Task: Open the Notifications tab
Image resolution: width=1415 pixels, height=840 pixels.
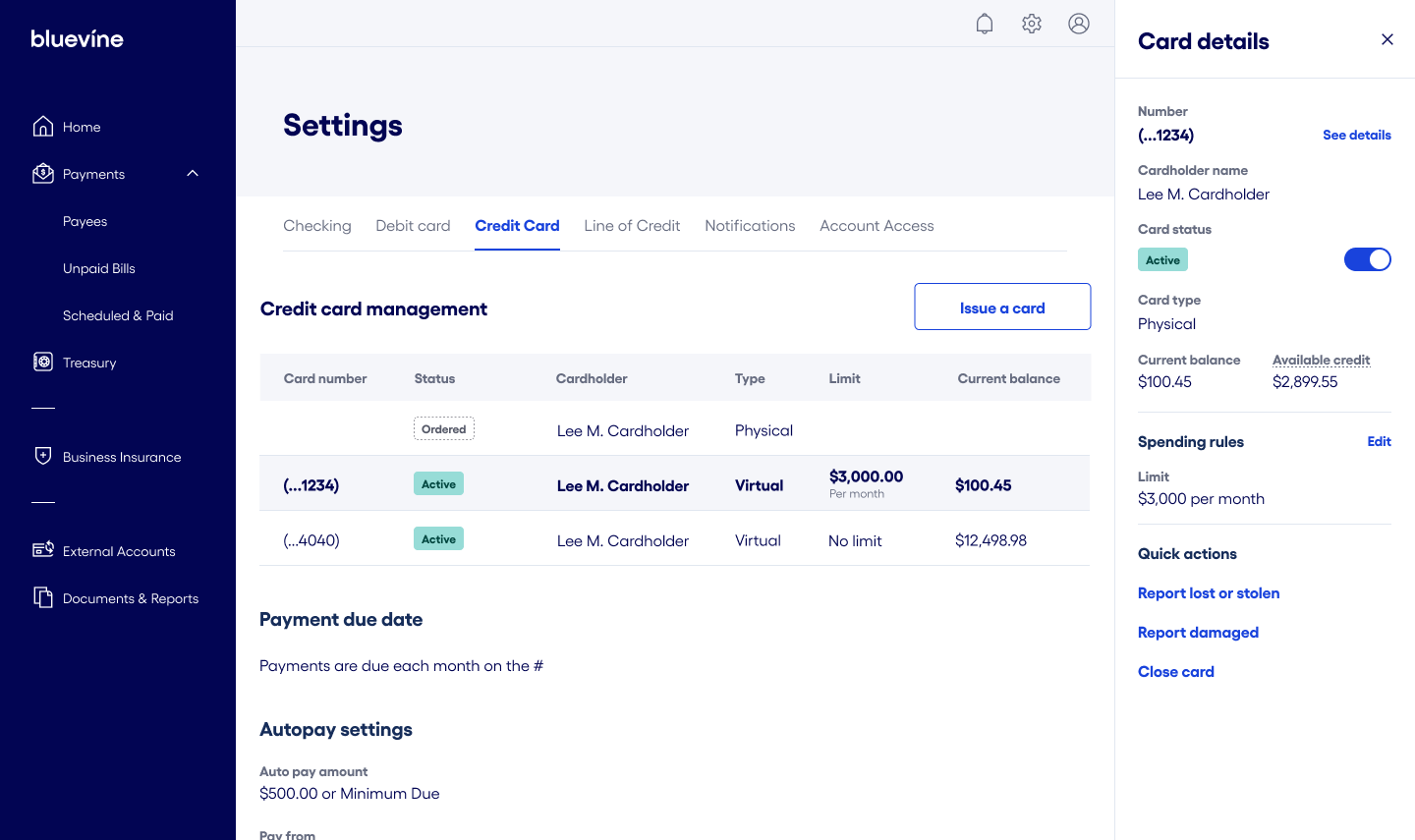Action: [750, 225]
